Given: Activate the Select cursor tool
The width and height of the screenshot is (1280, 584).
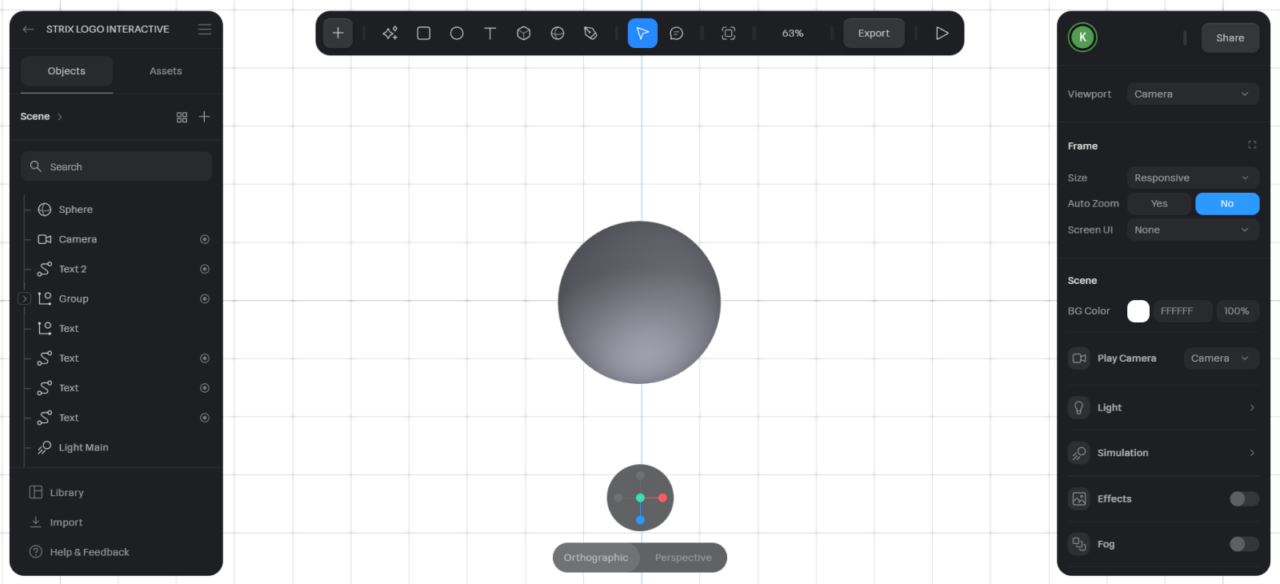Looking at the screenshot, I should coord(642,33).
